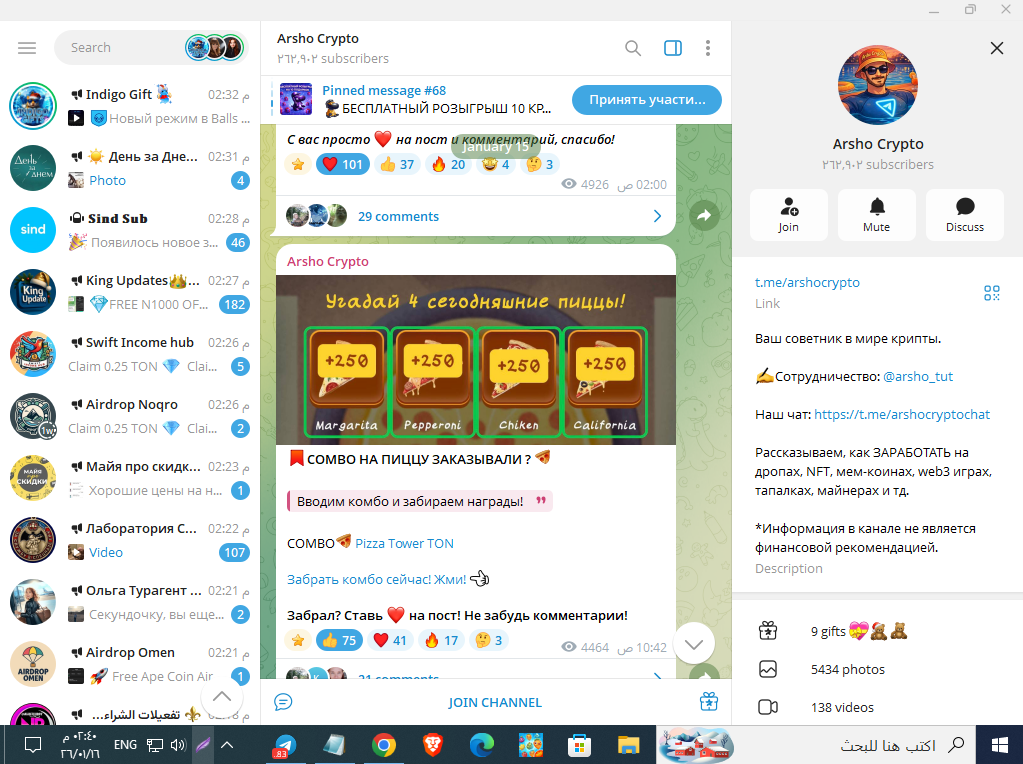Toggle the heart 41 reaction
This screenshot has height=764, width=1023.
pyautogui.click(x=389, y=641)
